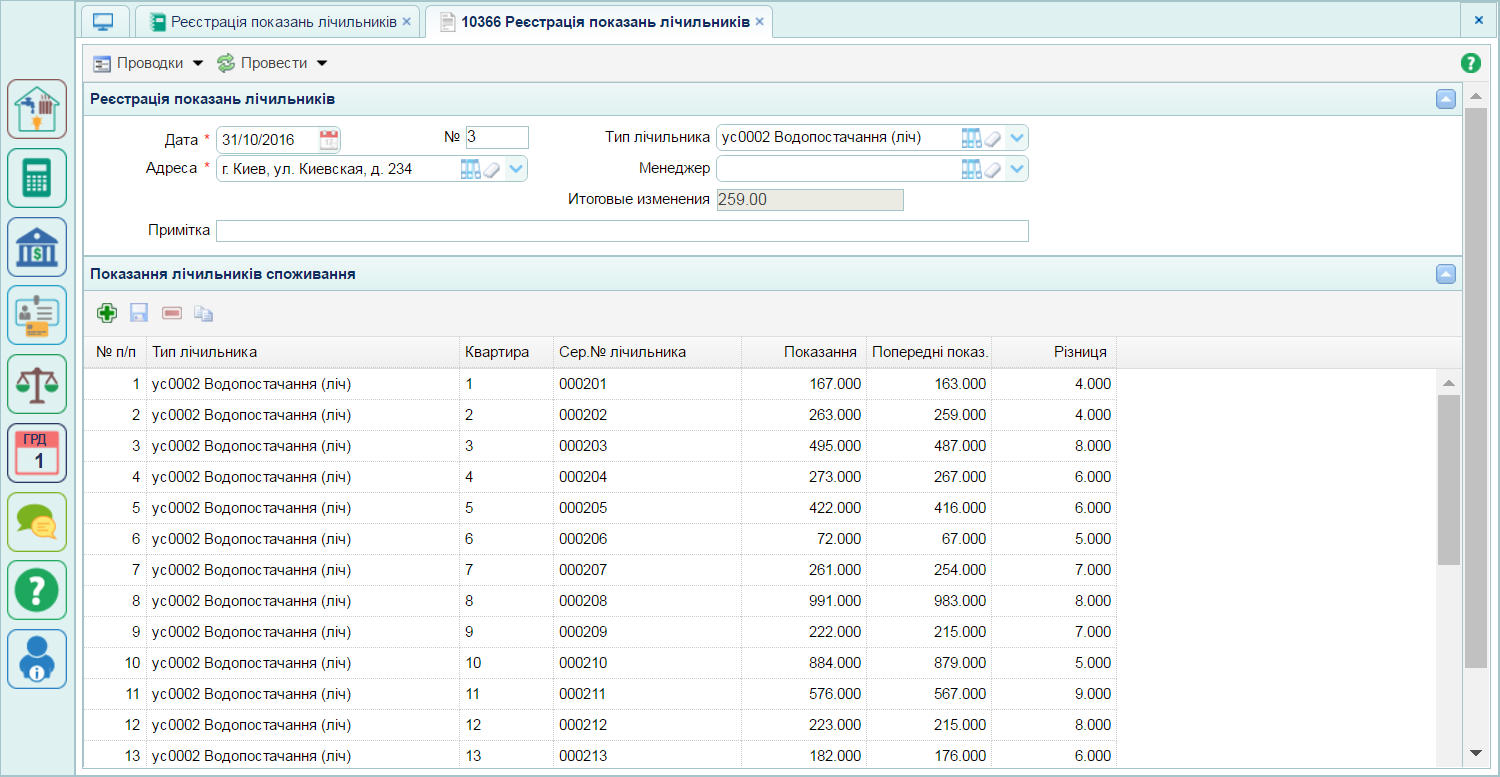
Task: Close the 10366 document tab
Action: click(759, 22)
